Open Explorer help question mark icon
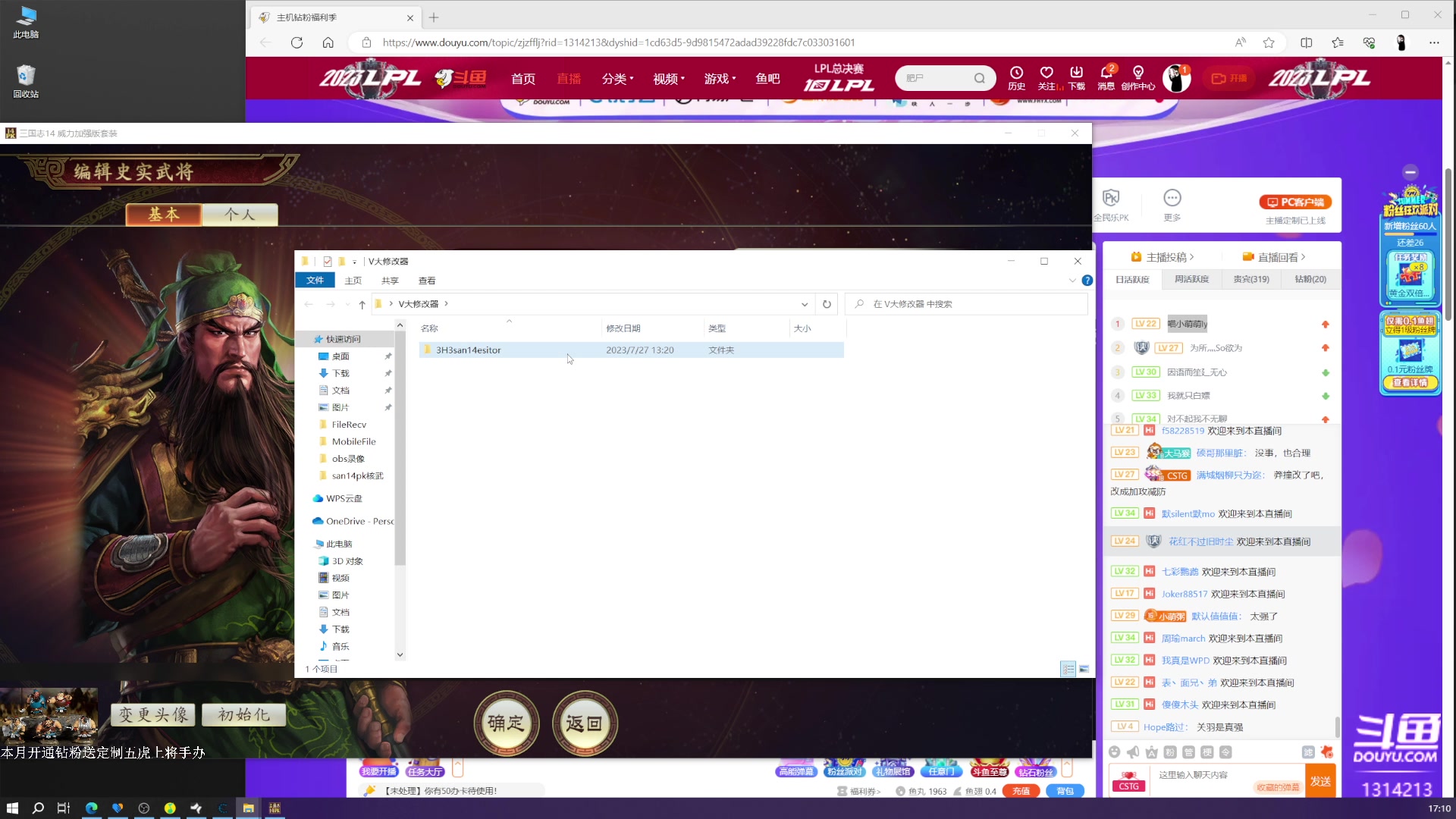1456x819 pixels. [x=1087, y=281]
